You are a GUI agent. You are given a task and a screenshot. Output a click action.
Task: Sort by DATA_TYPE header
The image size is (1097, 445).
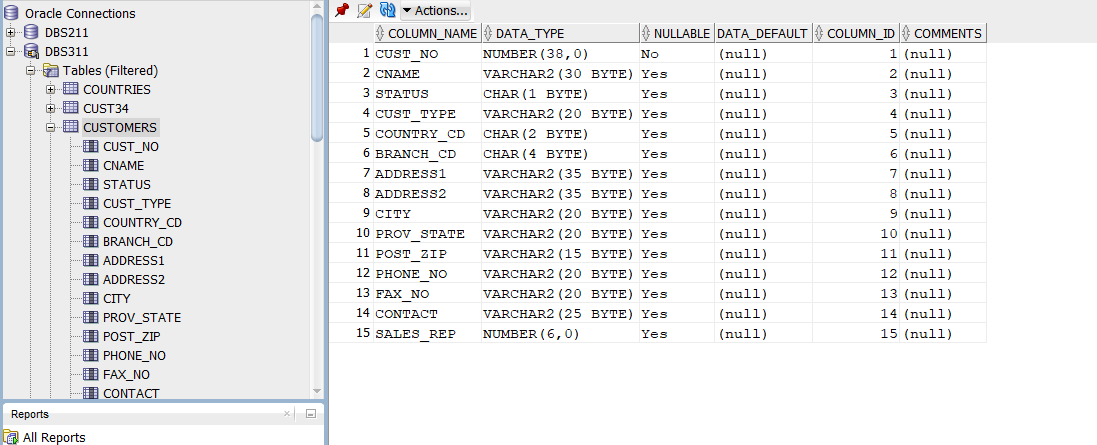(560, 33)
